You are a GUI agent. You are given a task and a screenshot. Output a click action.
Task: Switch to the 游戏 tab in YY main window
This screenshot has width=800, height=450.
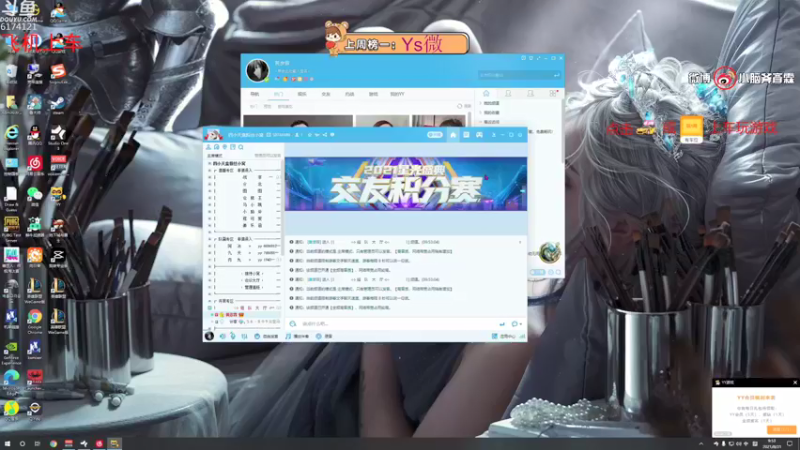(x=373, y=94)
